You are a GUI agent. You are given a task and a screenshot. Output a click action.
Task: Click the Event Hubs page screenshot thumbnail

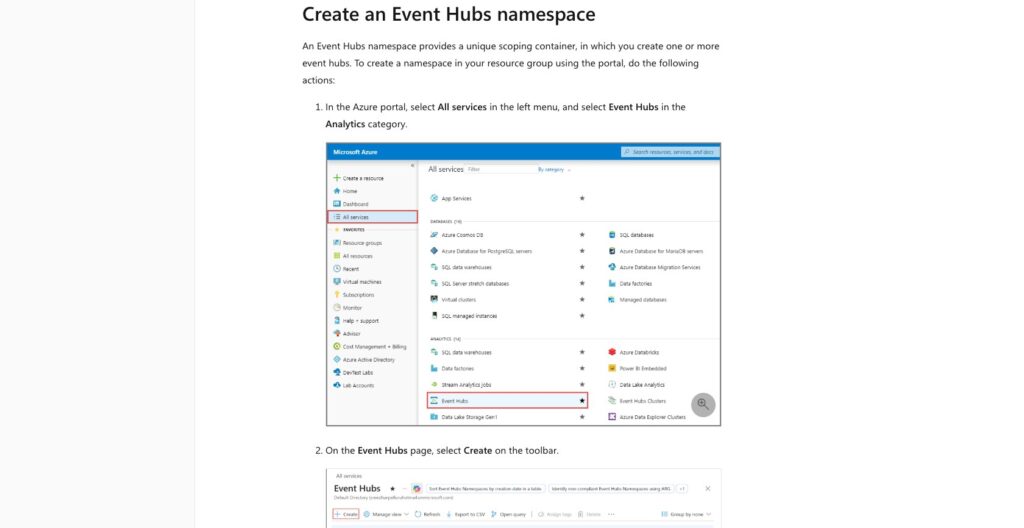pos(524,498)
